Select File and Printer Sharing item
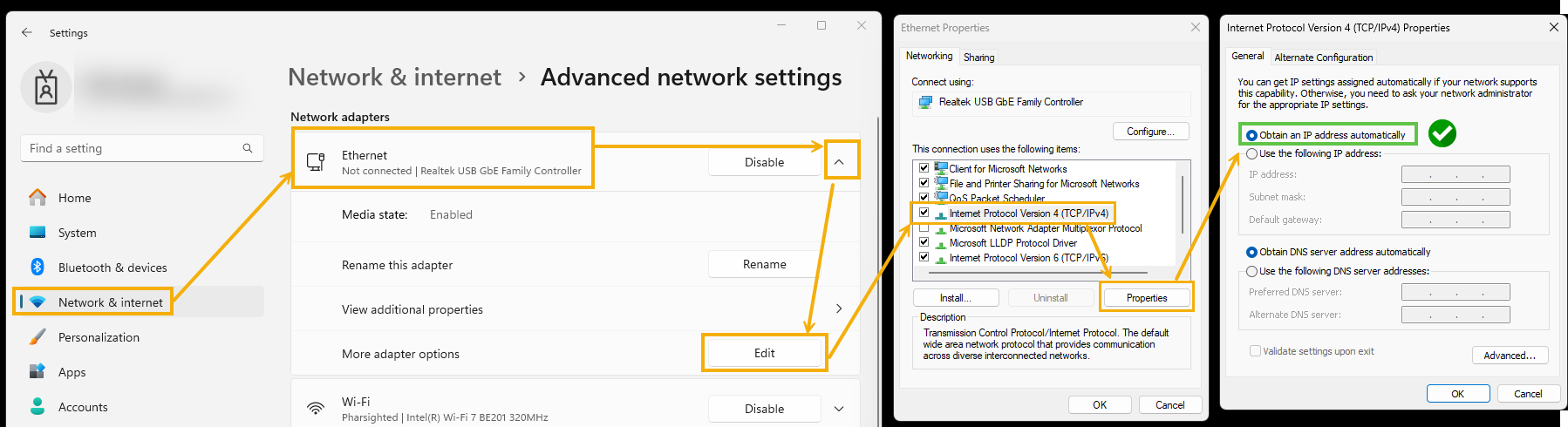Screen dimensions: 1568x427 click(1044, 184)
